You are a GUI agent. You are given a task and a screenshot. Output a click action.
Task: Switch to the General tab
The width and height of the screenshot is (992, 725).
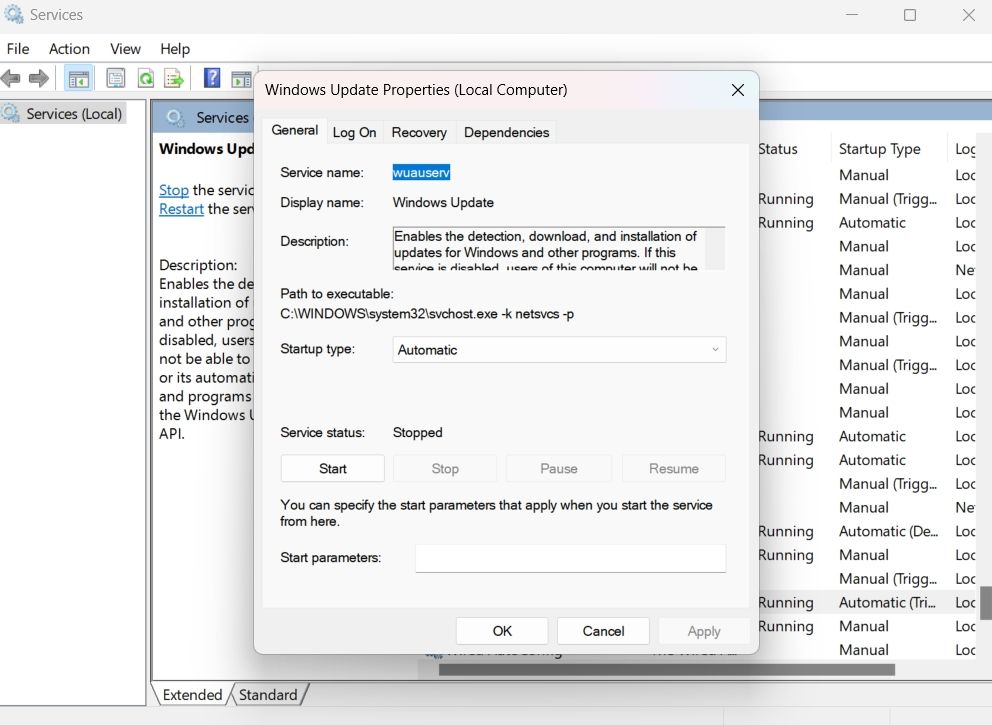coord(294,130)
